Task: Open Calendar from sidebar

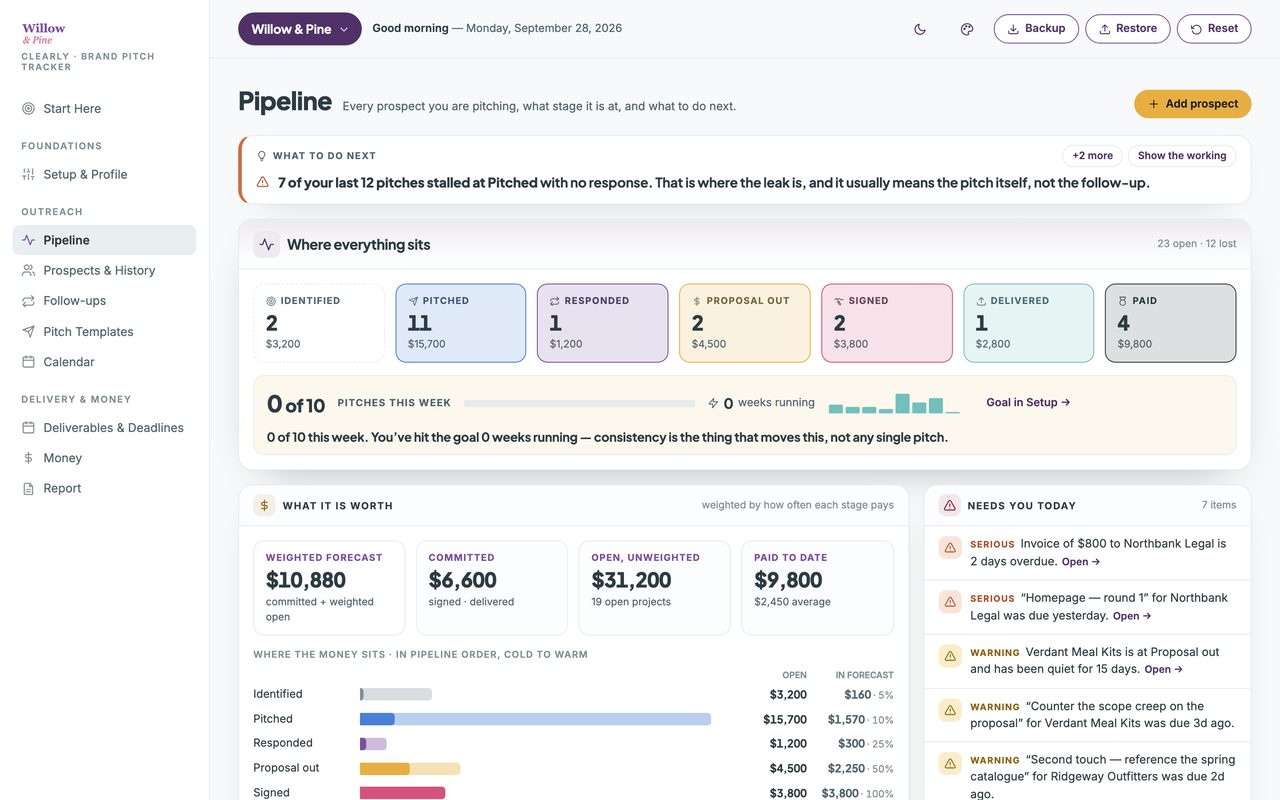Action: point(104,362)
